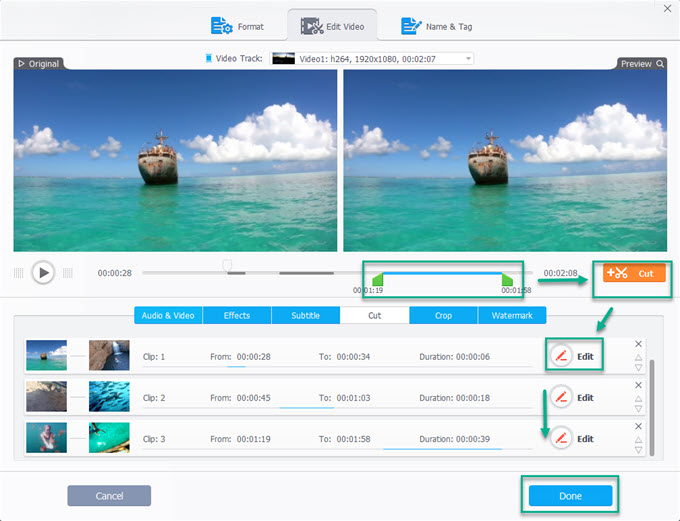Move Clip 2 down with triangle arrow
Screen dimensions: 680x521
(638, 409)
